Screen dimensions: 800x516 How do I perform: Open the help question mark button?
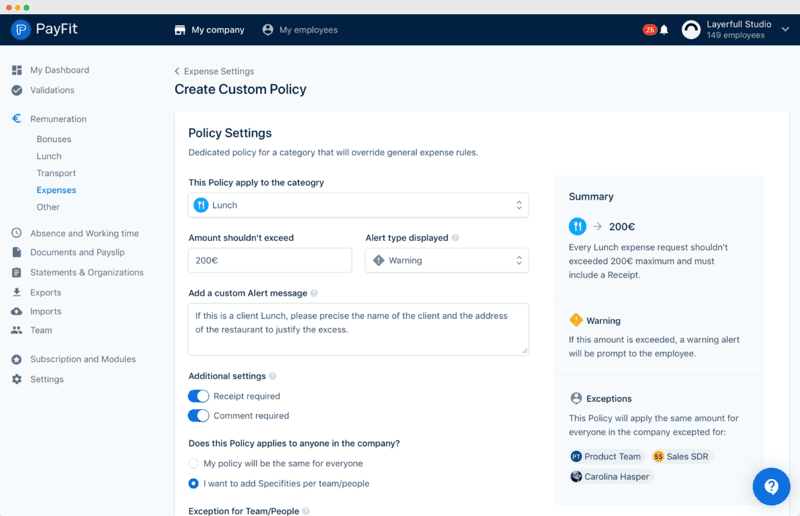tap(771, 486)
